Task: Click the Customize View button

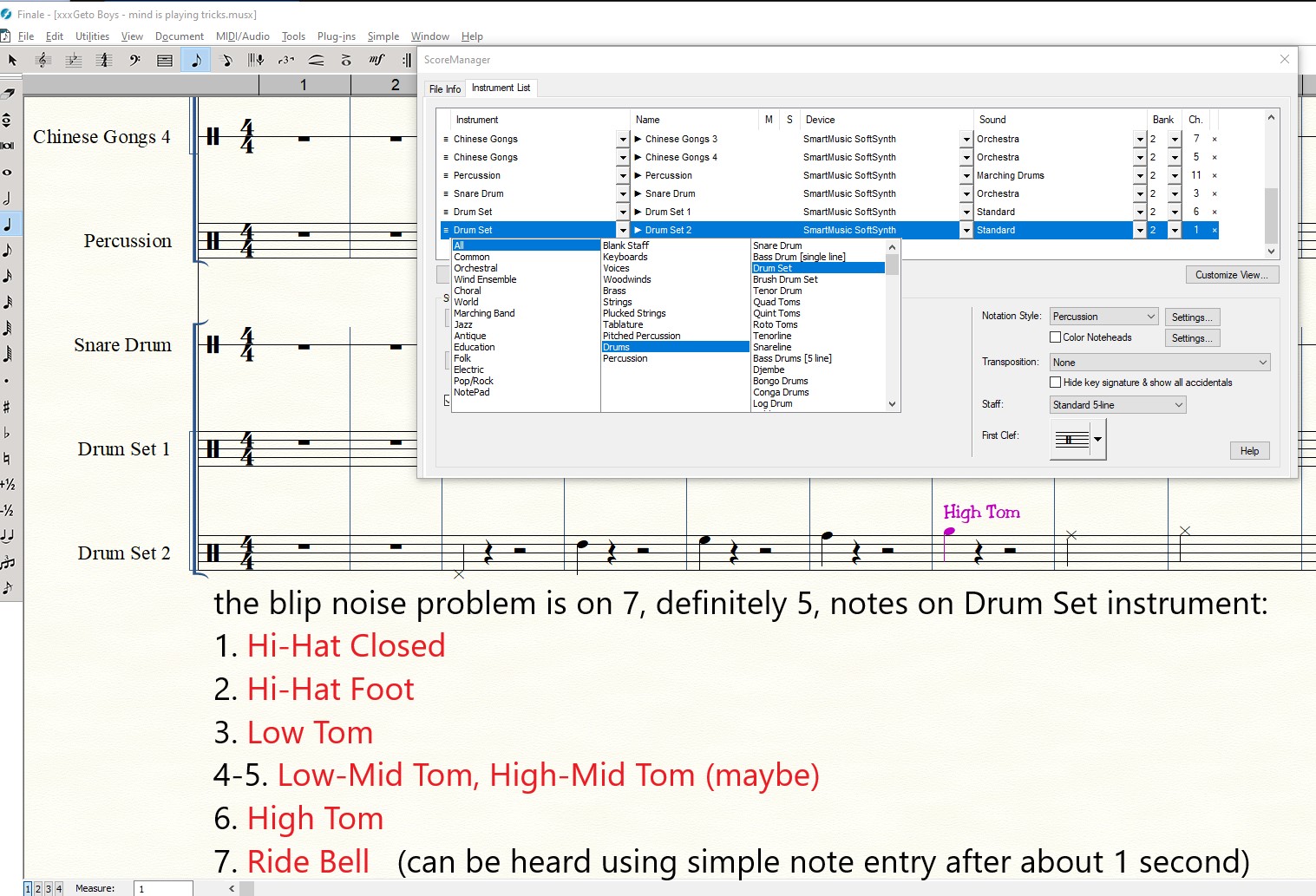Action: [1231, 275]
